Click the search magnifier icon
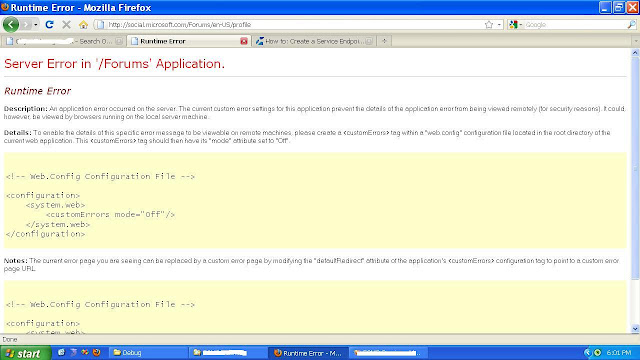The image size is (640, 360). click(x=631, y=24)
